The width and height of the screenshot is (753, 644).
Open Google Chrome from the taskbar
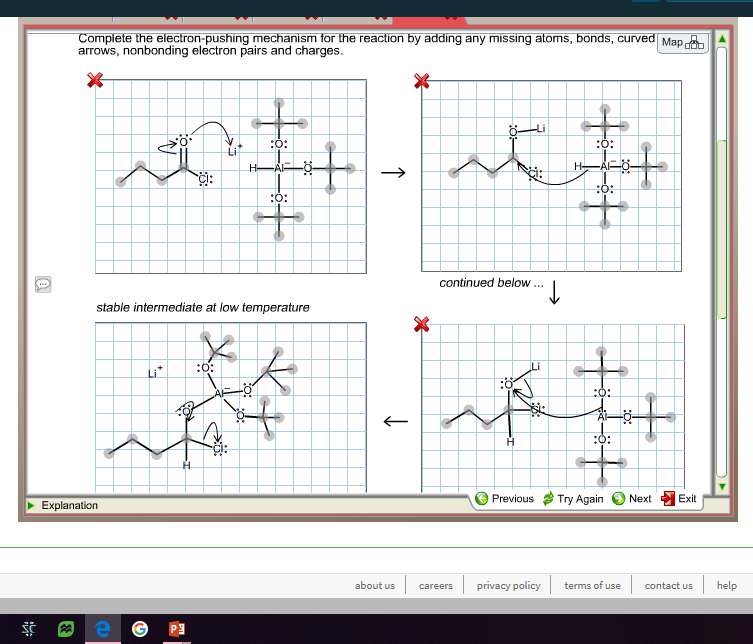140,629
